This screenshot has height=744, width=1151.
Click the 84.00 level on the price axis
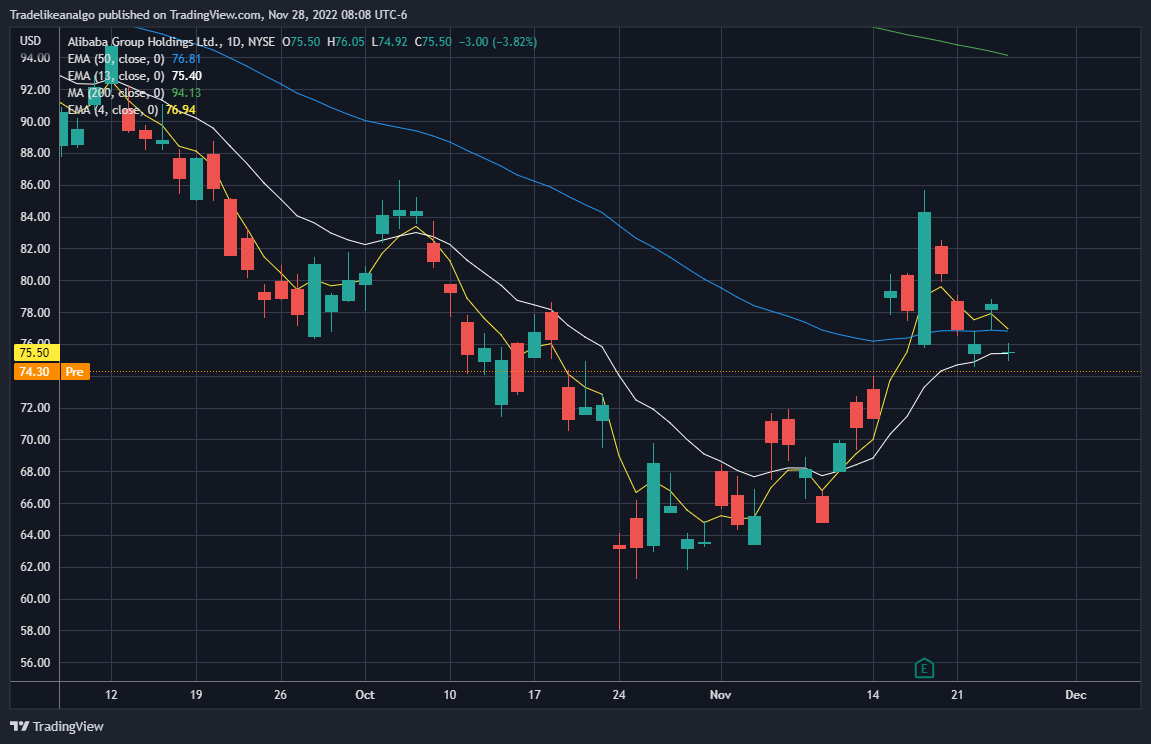(35, 216)
